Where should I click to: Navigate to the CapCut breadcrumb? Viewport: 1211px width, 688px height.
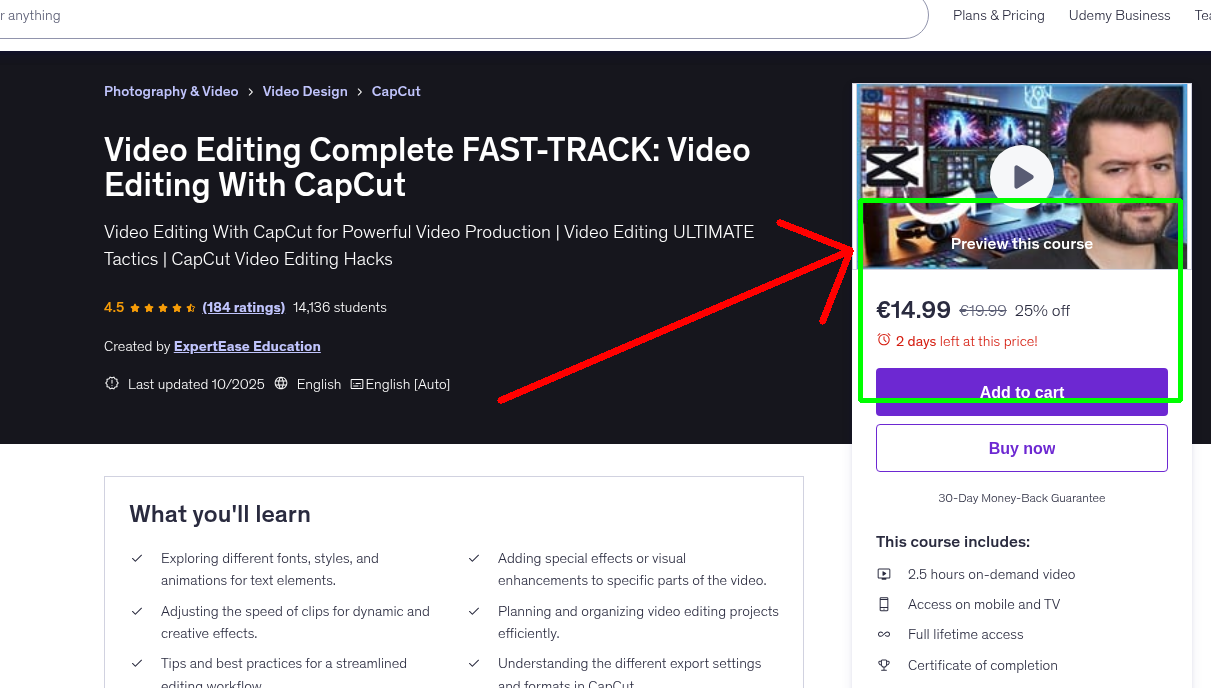pyautogui.click(x=395, y=91)
